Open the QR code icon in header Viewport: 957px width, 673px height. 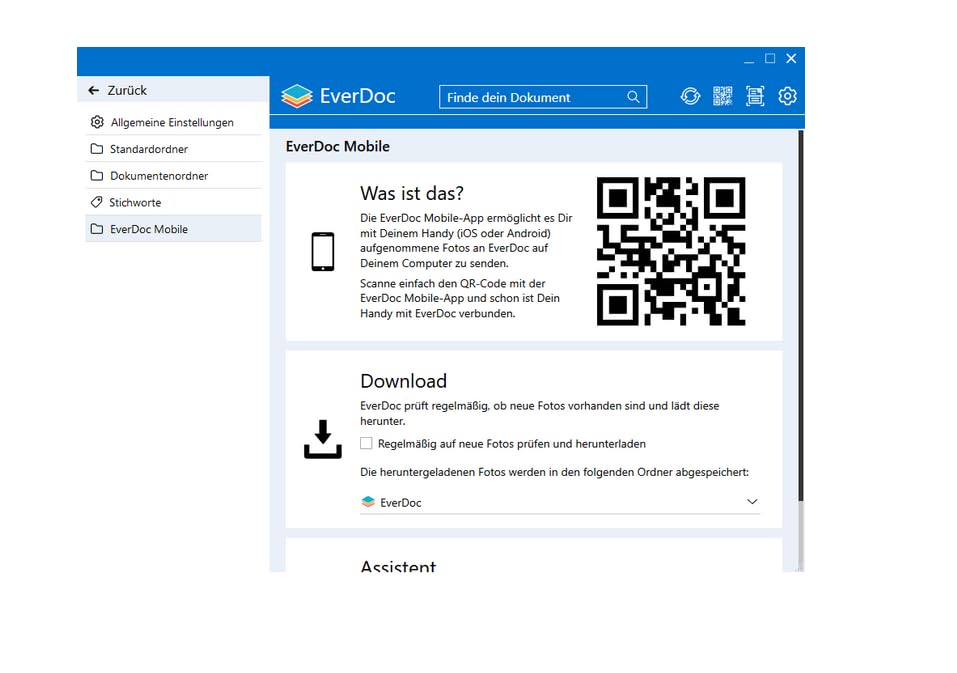tap(723, 96)
